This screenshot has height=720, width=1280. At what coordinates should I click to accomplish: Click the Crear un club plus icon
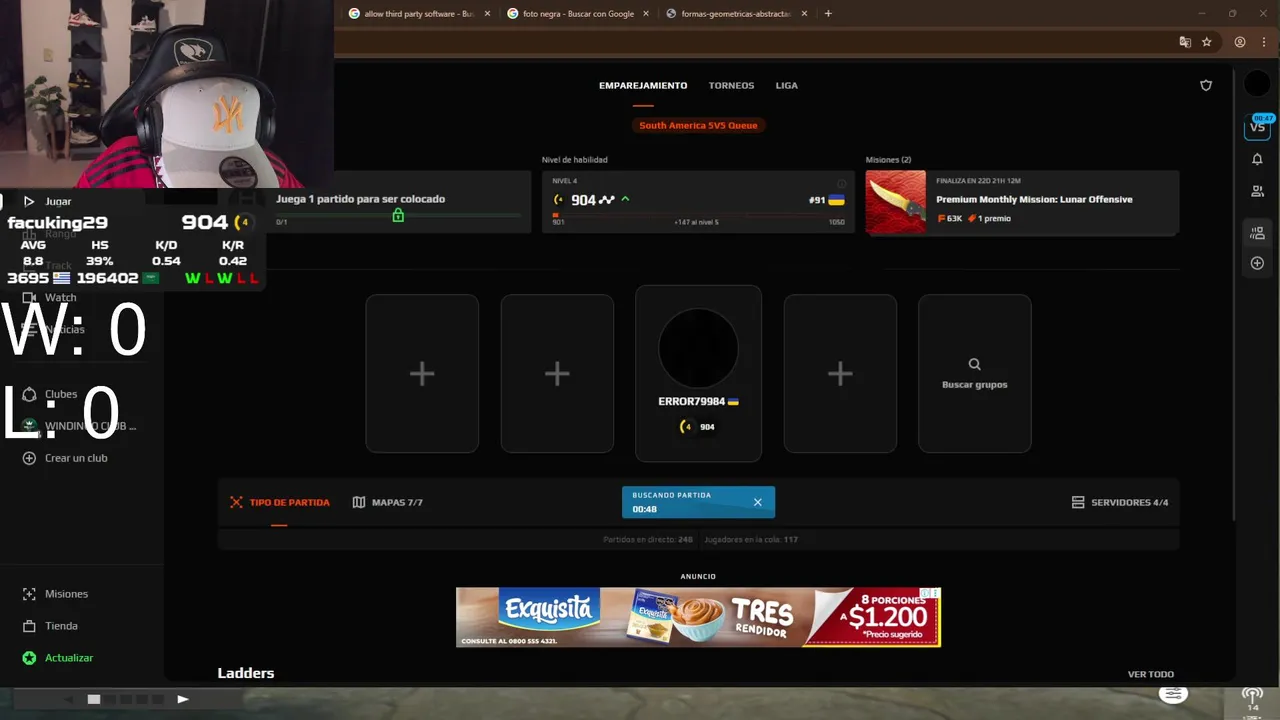[29, 458]
